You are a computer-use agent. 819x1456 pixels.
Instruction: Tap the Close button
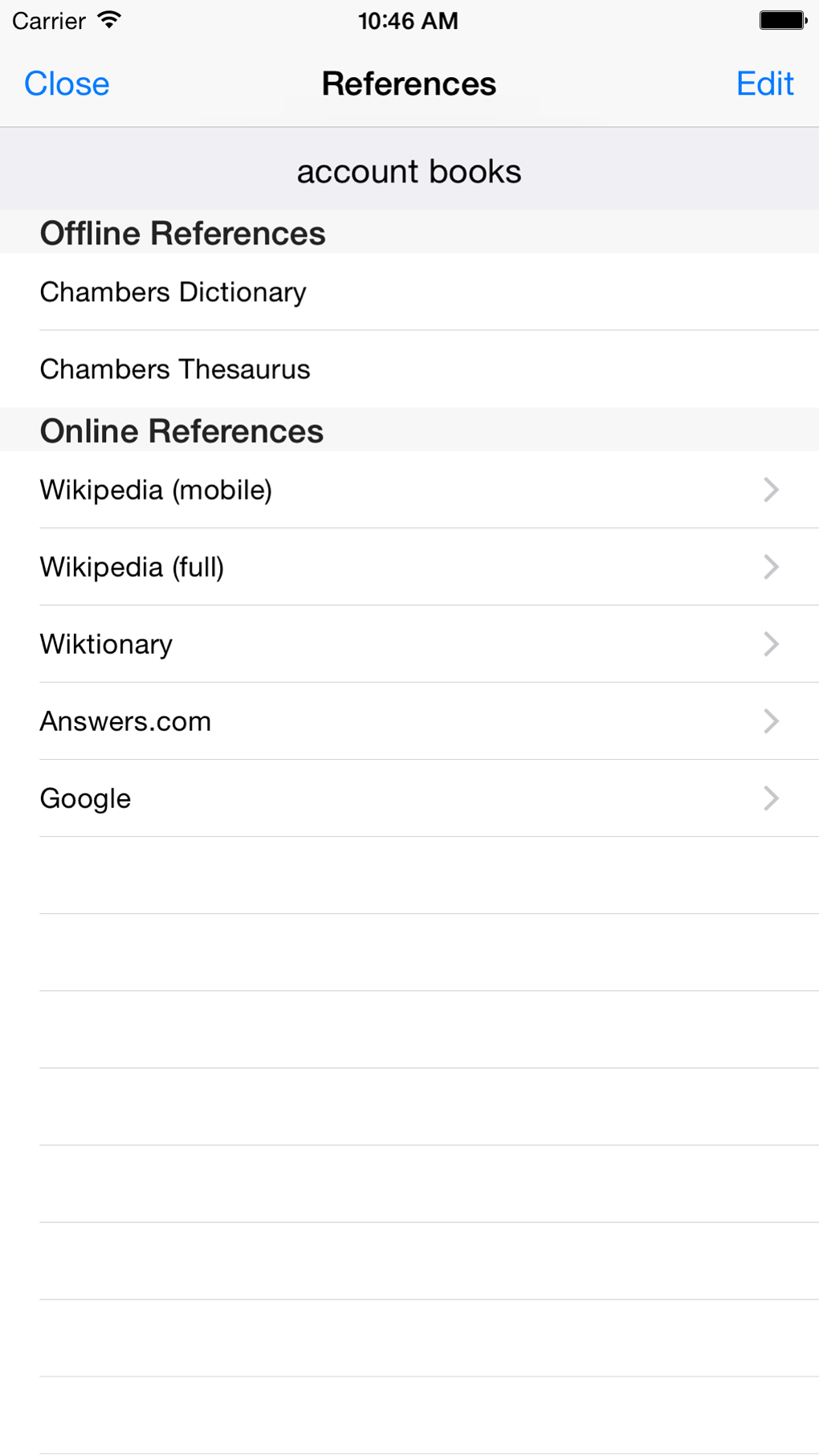tap(67, 84)
